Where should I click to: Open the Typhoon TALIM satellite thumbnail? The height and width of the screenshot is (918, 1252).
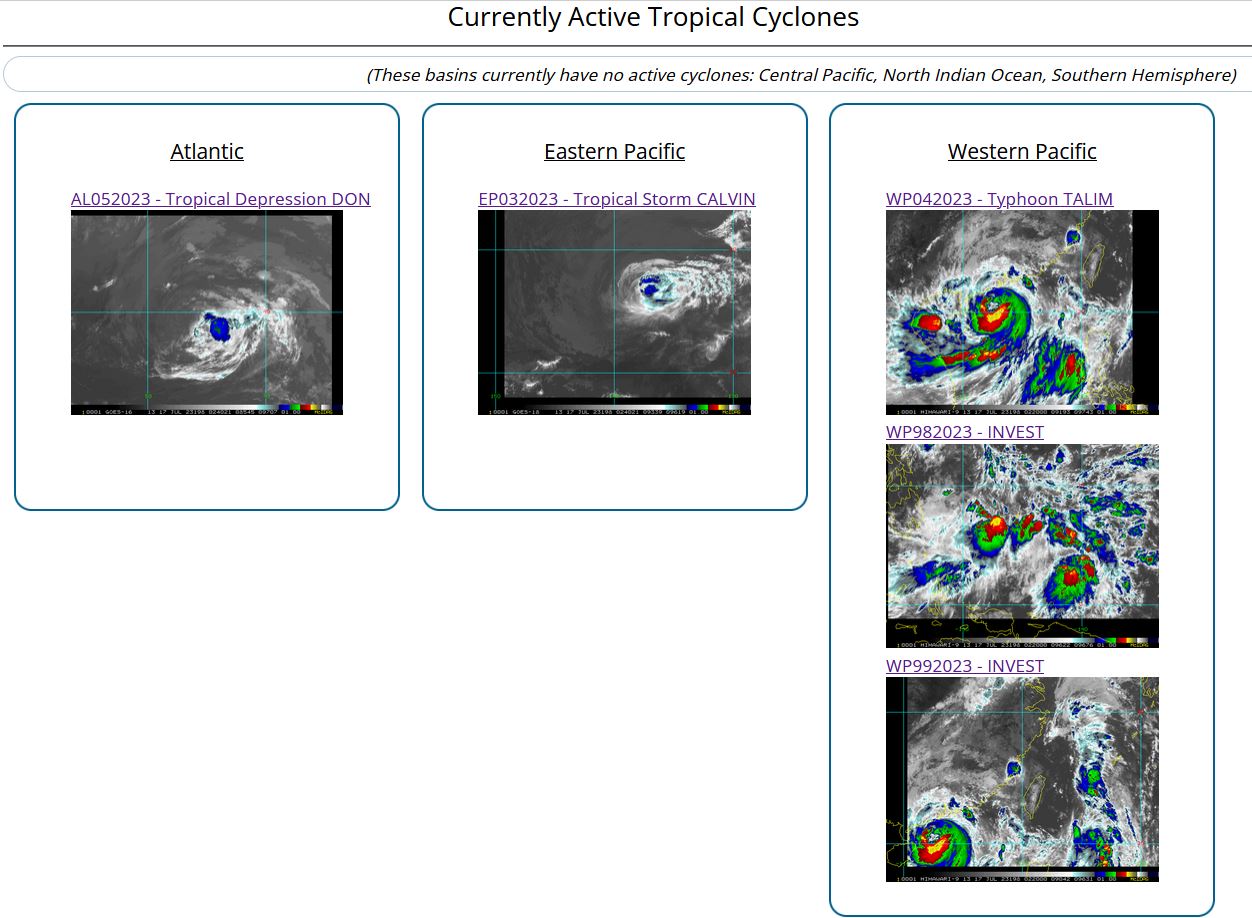click(1022, 312)
